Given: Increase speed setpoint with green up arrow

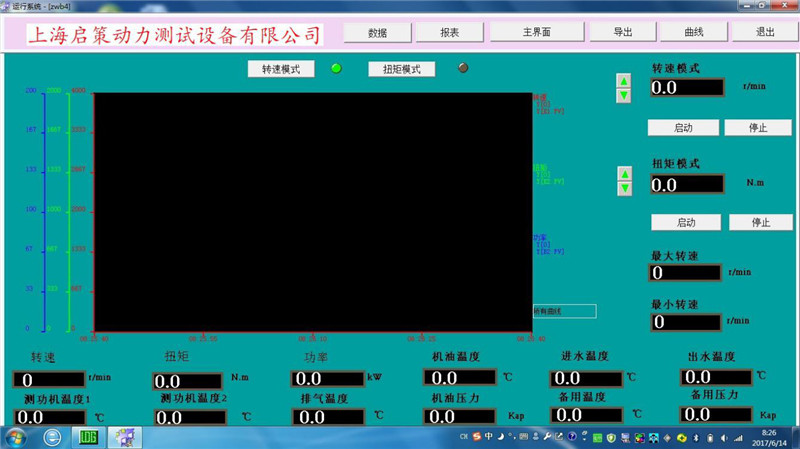Looking at the screenshot, I should pos(623,81).
